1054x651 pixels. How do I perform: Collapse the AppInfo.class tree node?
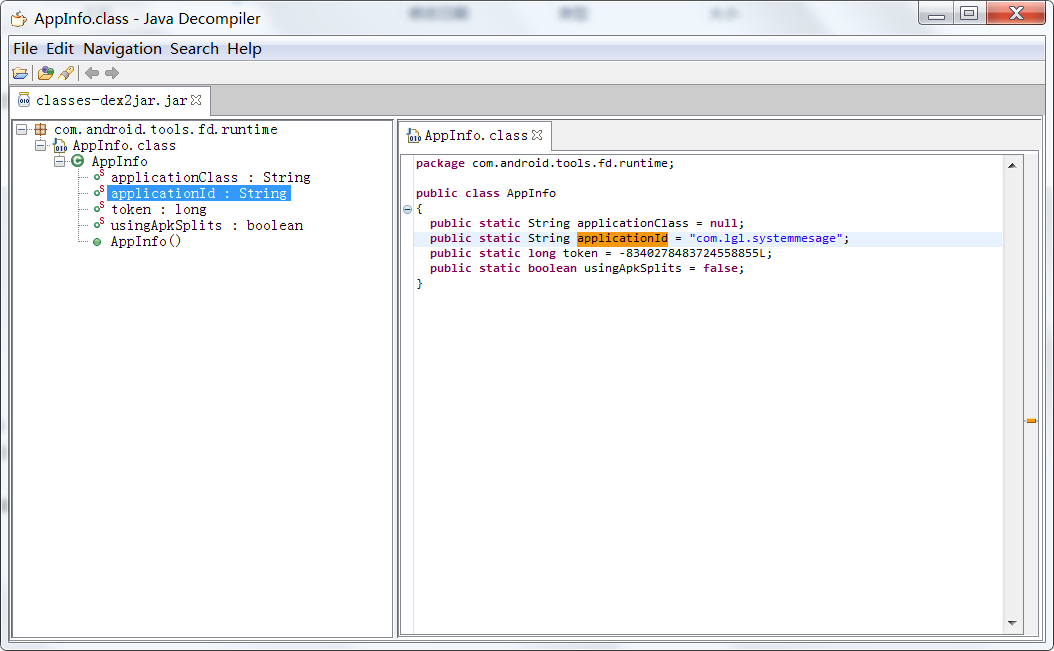(41, 145)
